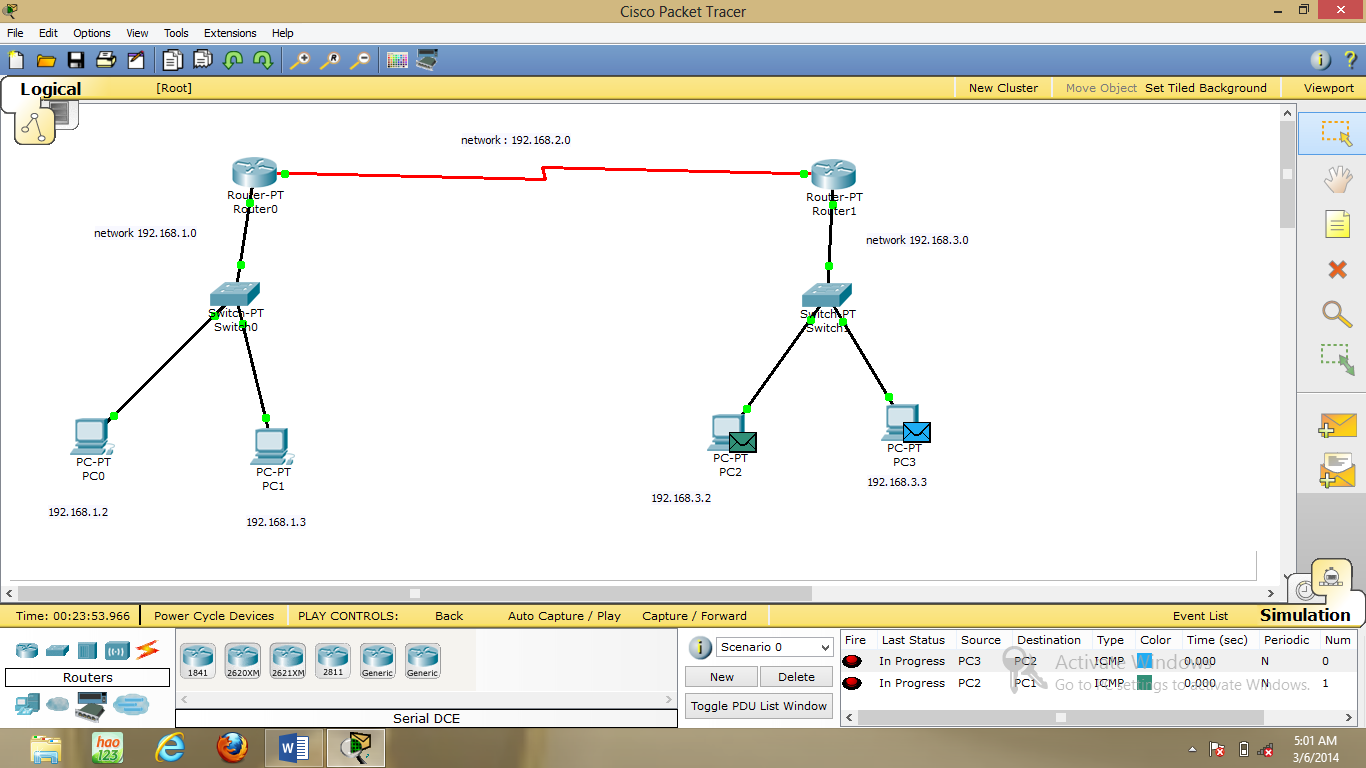Open the View menu
1366x768 pixels.
[137, 33]
